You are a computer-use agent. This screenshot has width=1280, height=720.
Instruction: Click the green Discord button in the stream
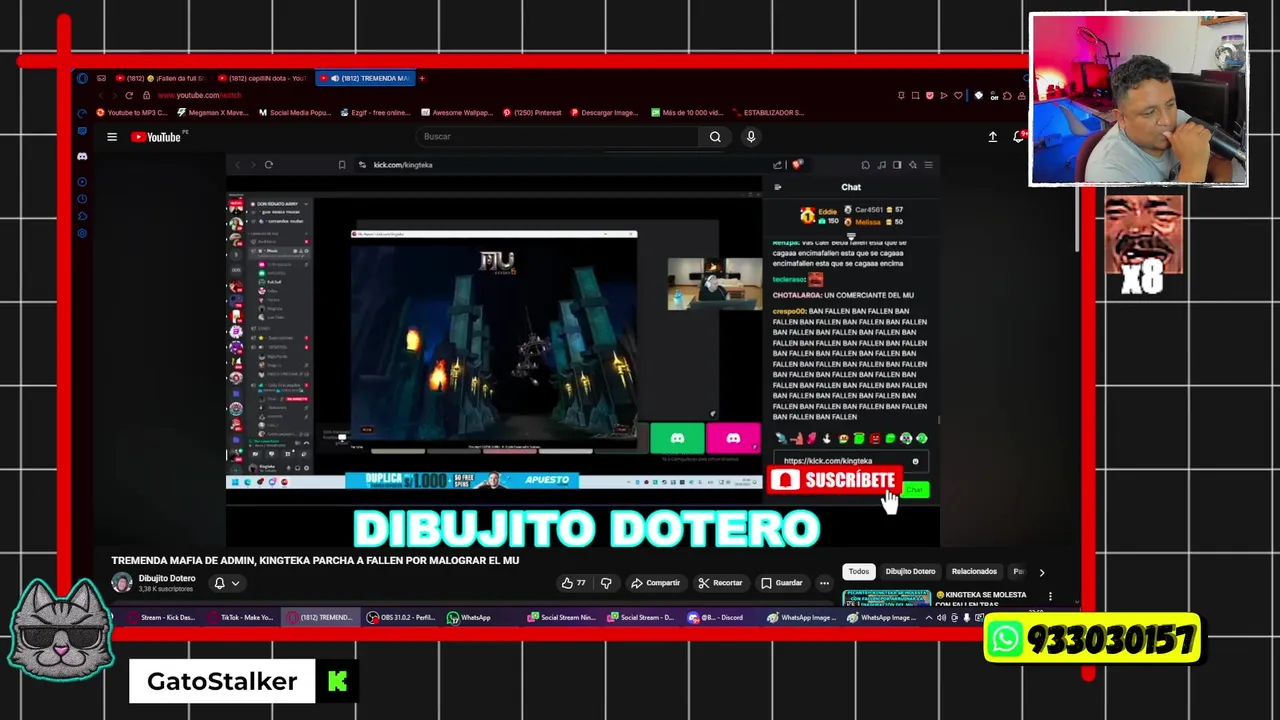point(677,438)
